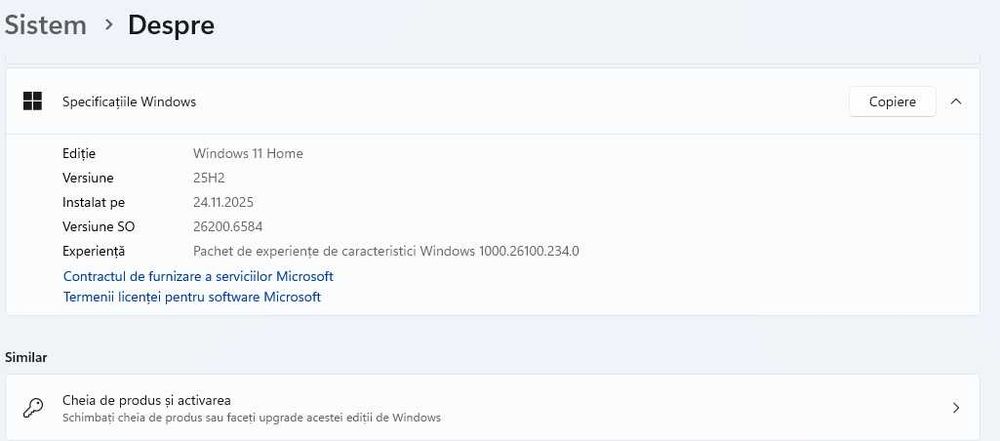This screenshot has height=441, width=1000.
Task: Click the Specificațiile Windows header text
Action: click(129, 101)
